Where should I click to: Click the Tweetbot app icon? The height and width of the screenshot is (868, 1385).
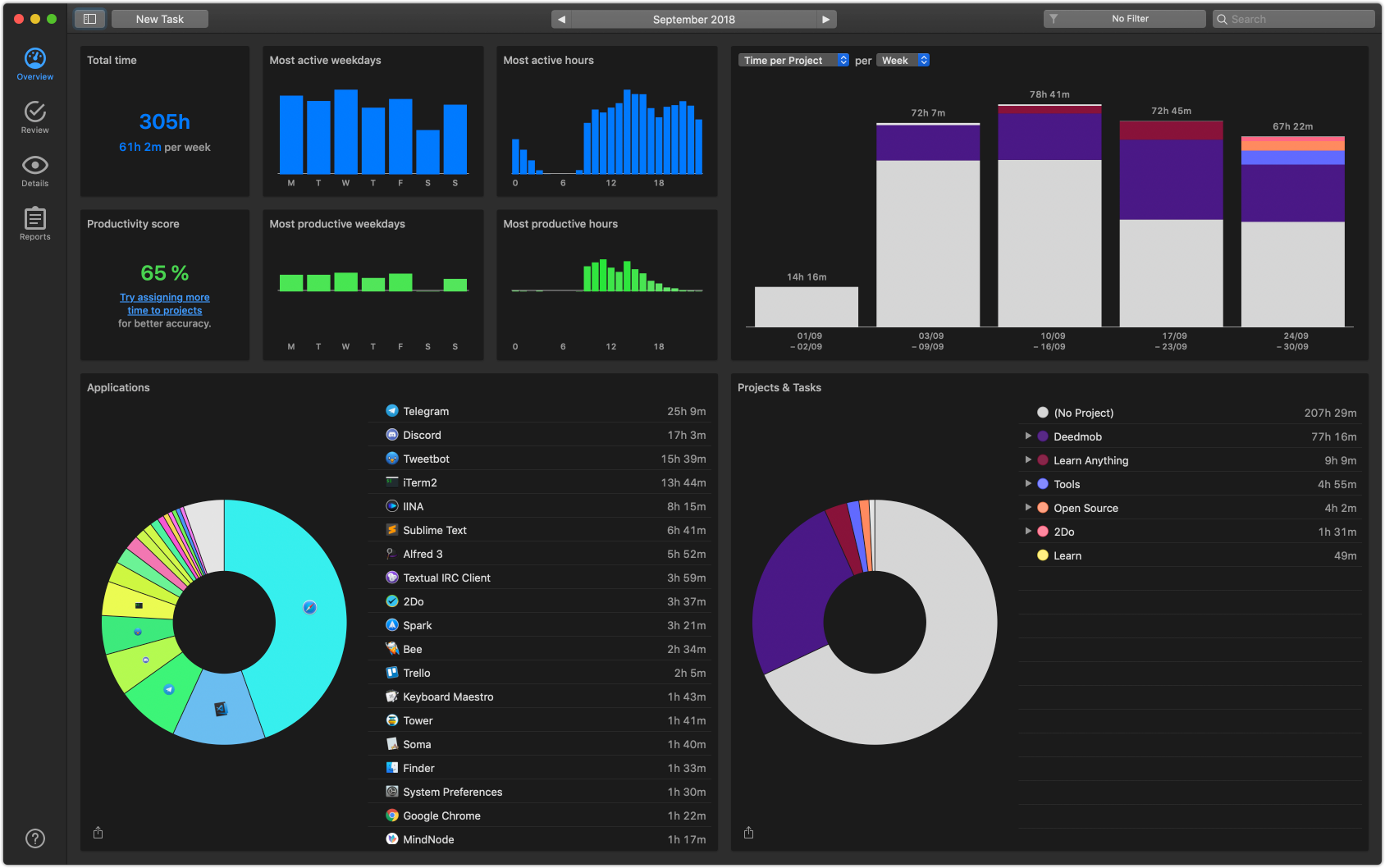[392, 459]
